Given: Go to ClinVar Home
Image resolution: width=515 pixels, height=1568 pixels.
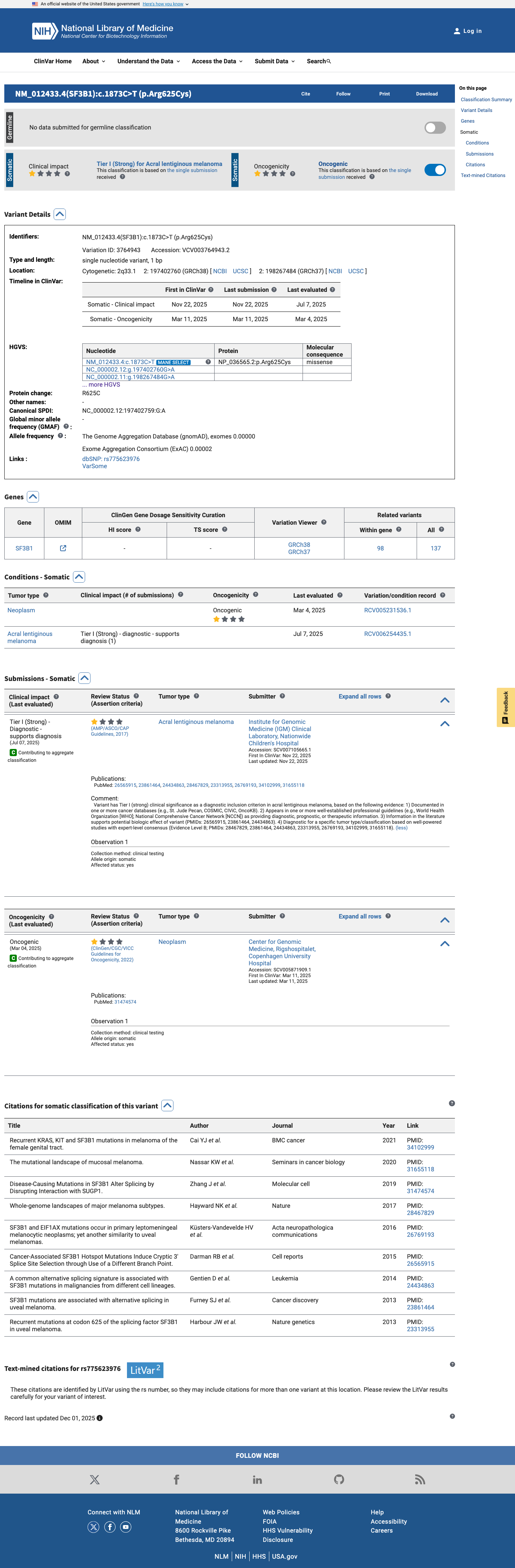Looking at the screenshot, I should click(52, 62).
